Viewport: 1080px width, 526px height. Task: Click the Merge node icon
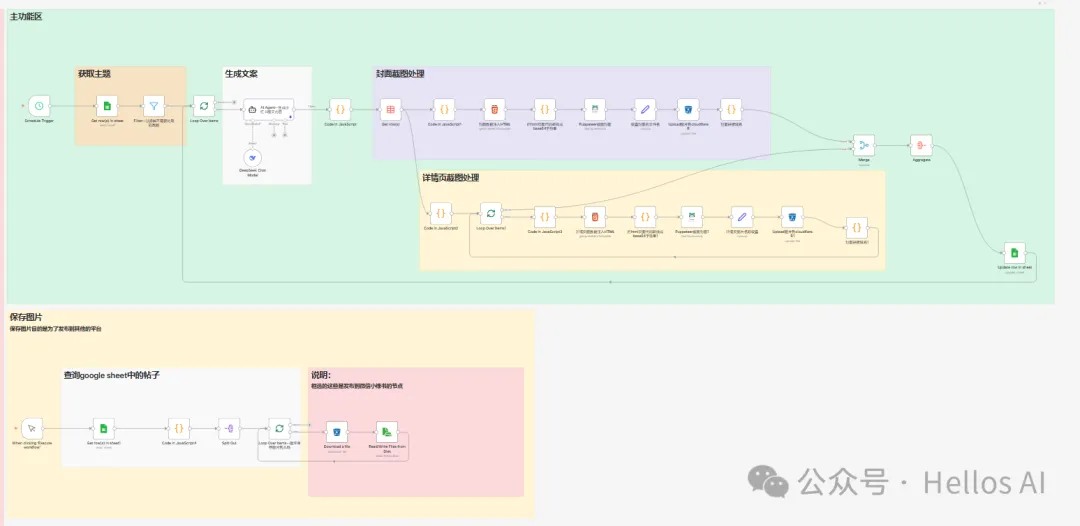tap(863, 145)
